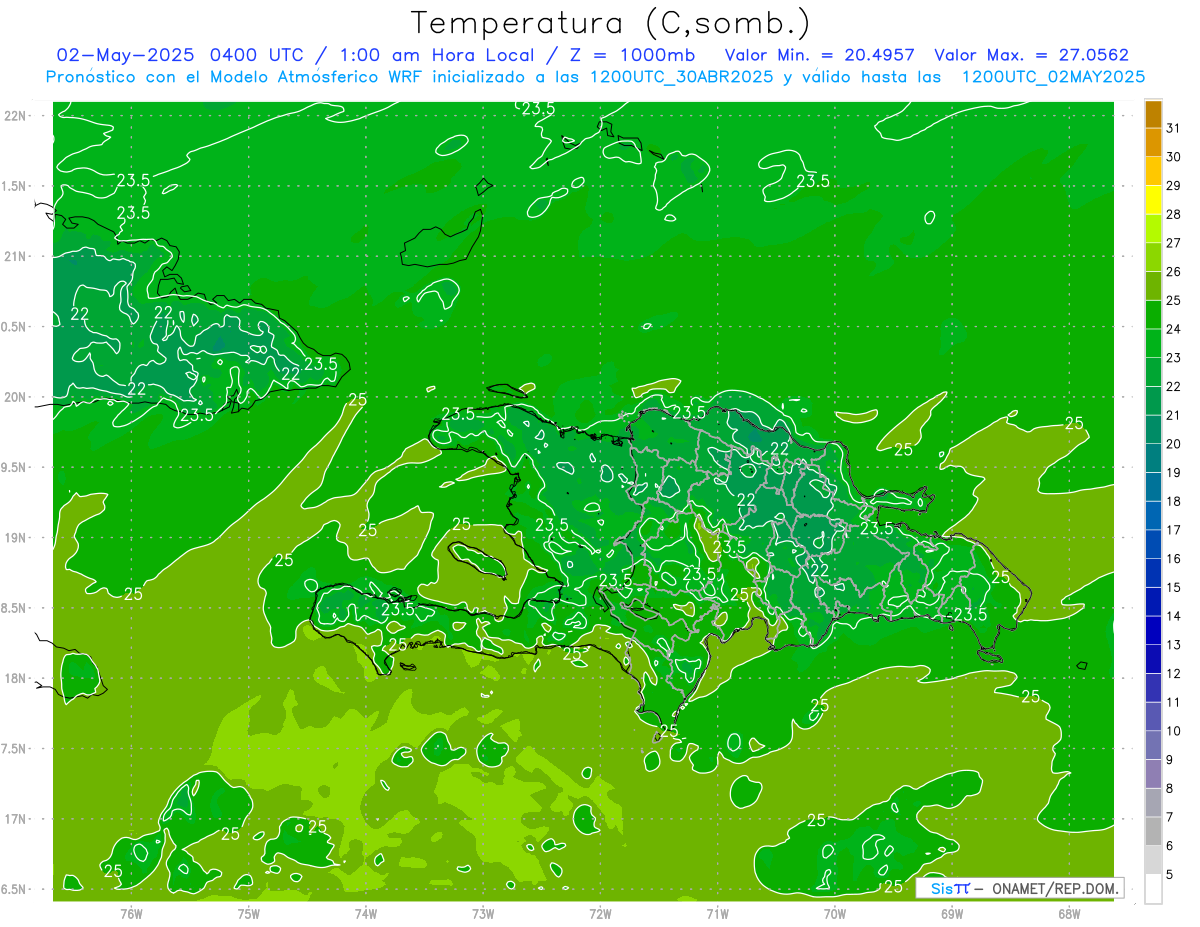Click the gray legend swatch between 6 and 7
Screen dimensions: 1200x927
(x=1153, y=831)
